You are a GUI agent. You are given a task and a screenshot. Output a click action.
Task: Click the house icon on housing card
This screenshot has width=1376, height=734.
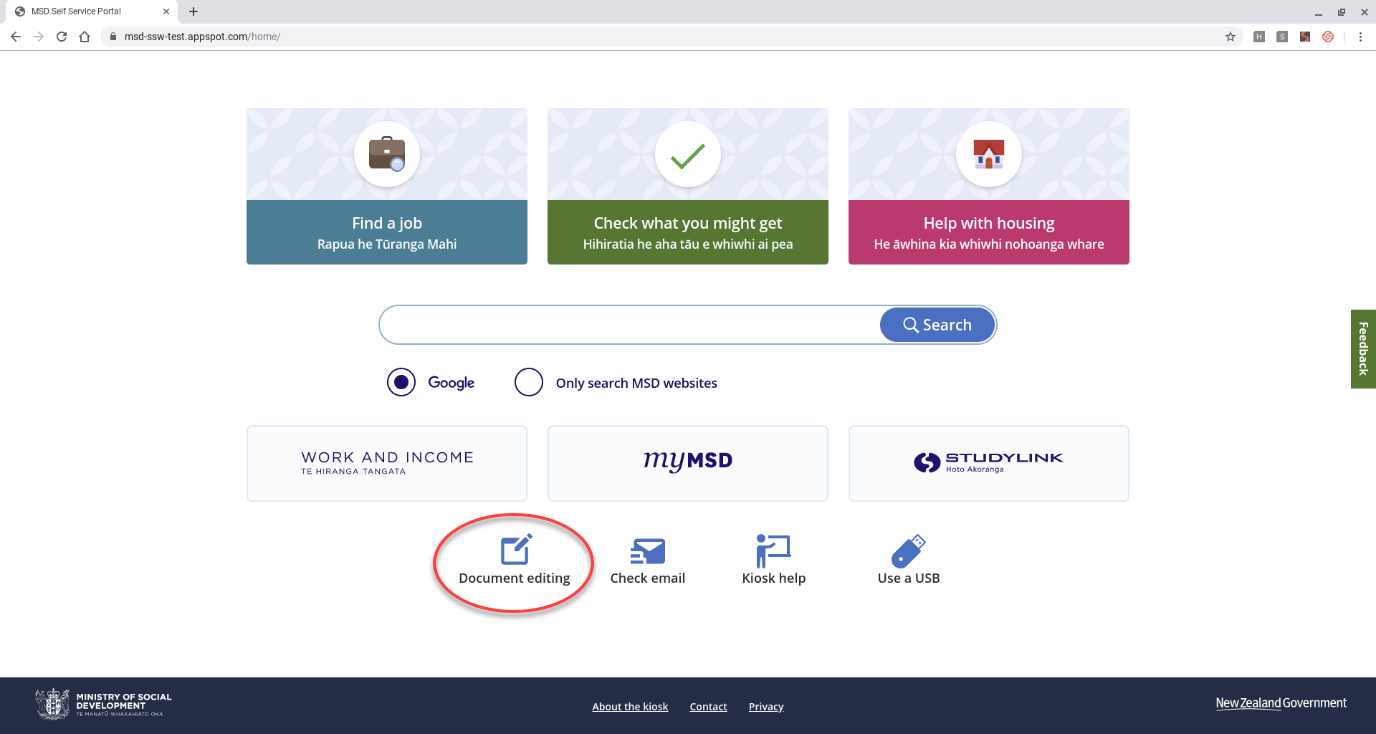click(989, 154)
